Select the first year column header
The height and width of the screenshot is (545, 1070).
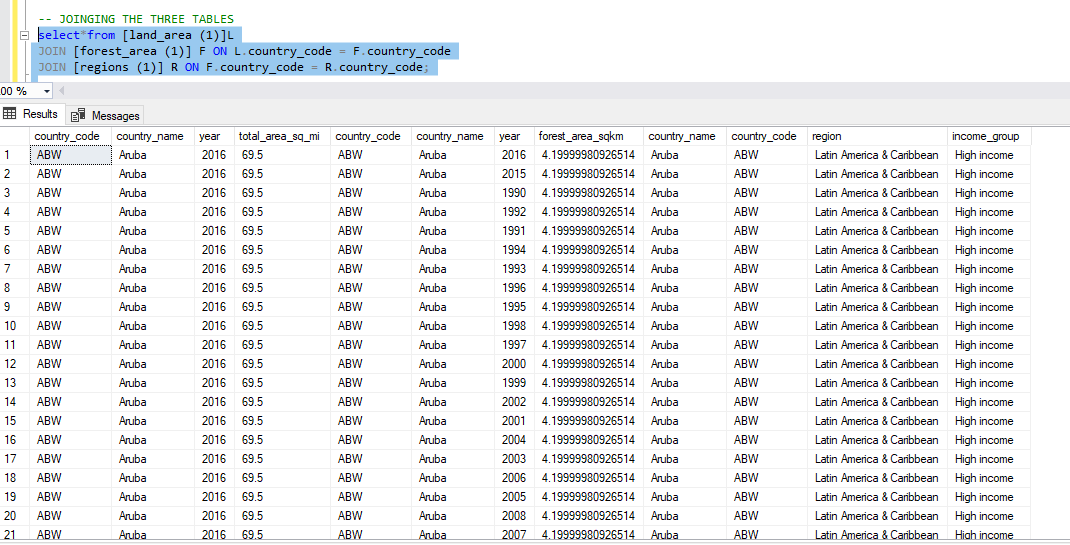pos(215,136)
